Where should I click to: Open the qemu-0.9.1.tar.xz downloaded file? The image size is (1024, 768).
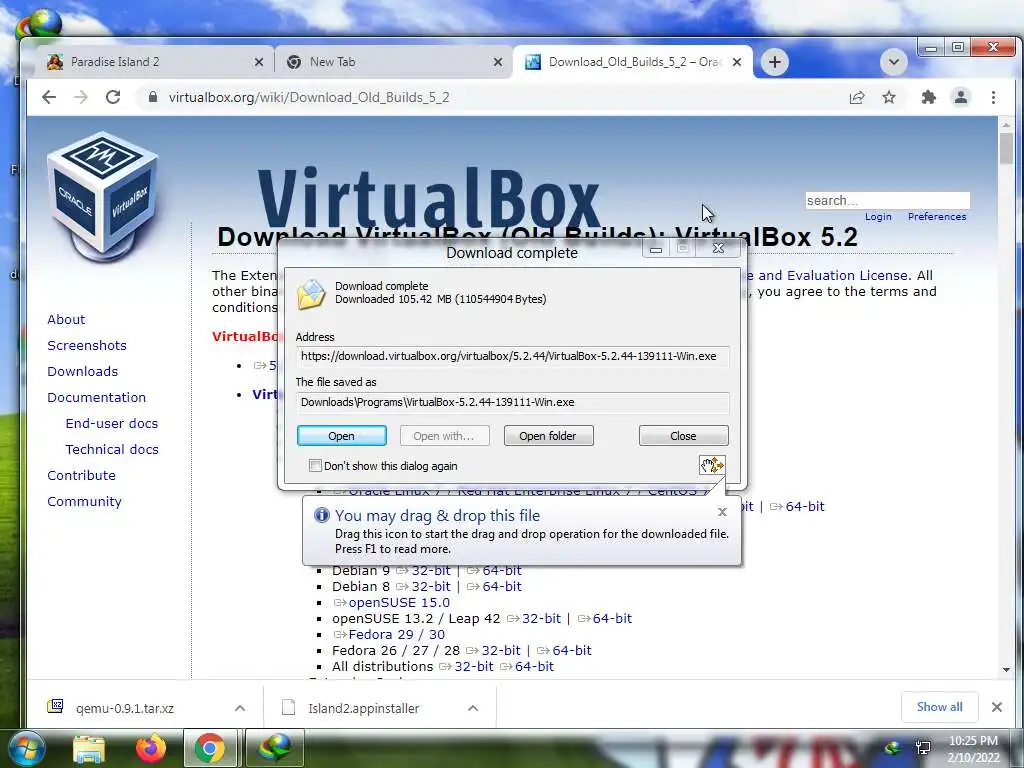click(124, 708)
